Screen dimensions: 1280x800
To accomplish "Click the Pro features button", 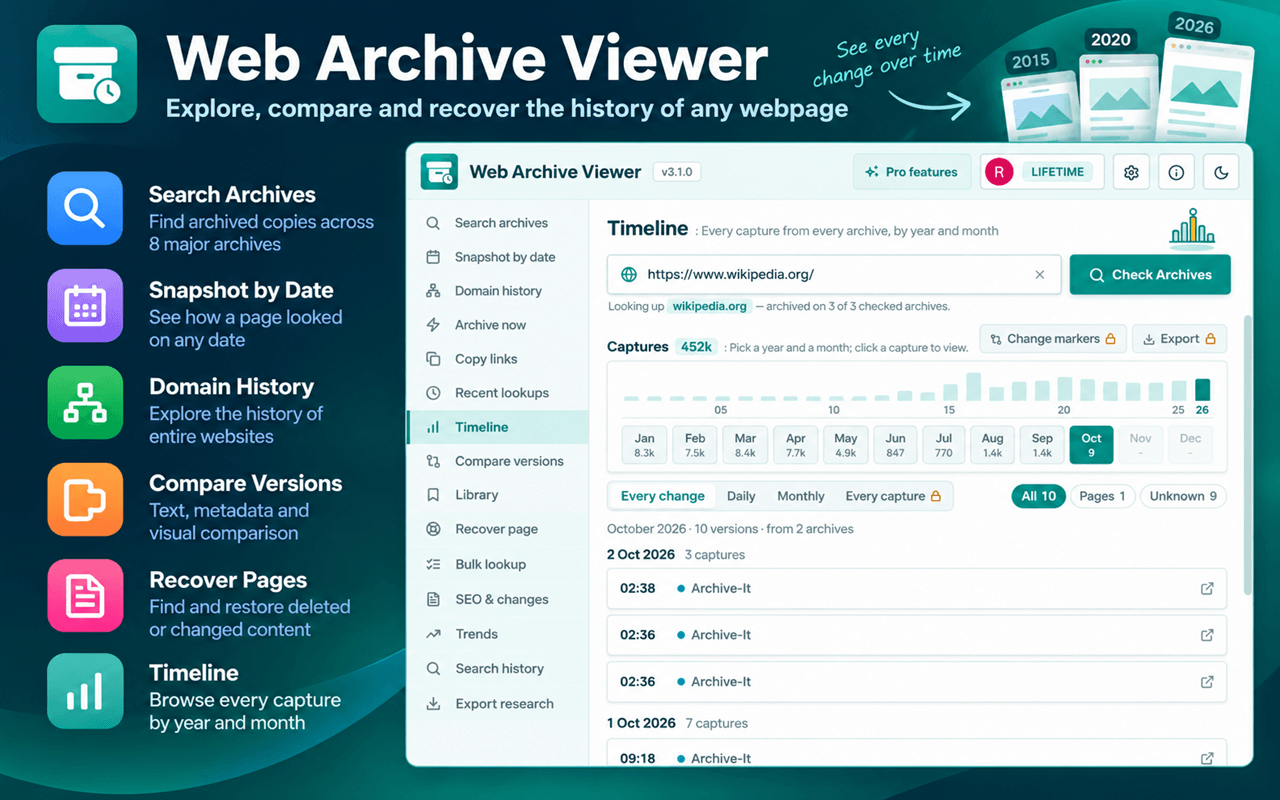I will pyautogui.click(x=912, y=172).
